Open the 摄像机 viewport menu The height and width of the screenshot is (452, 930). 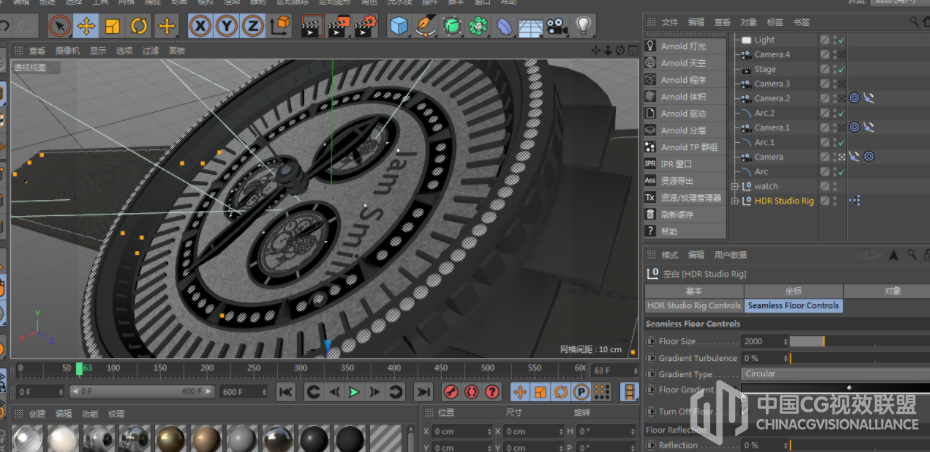coord(68,50)
